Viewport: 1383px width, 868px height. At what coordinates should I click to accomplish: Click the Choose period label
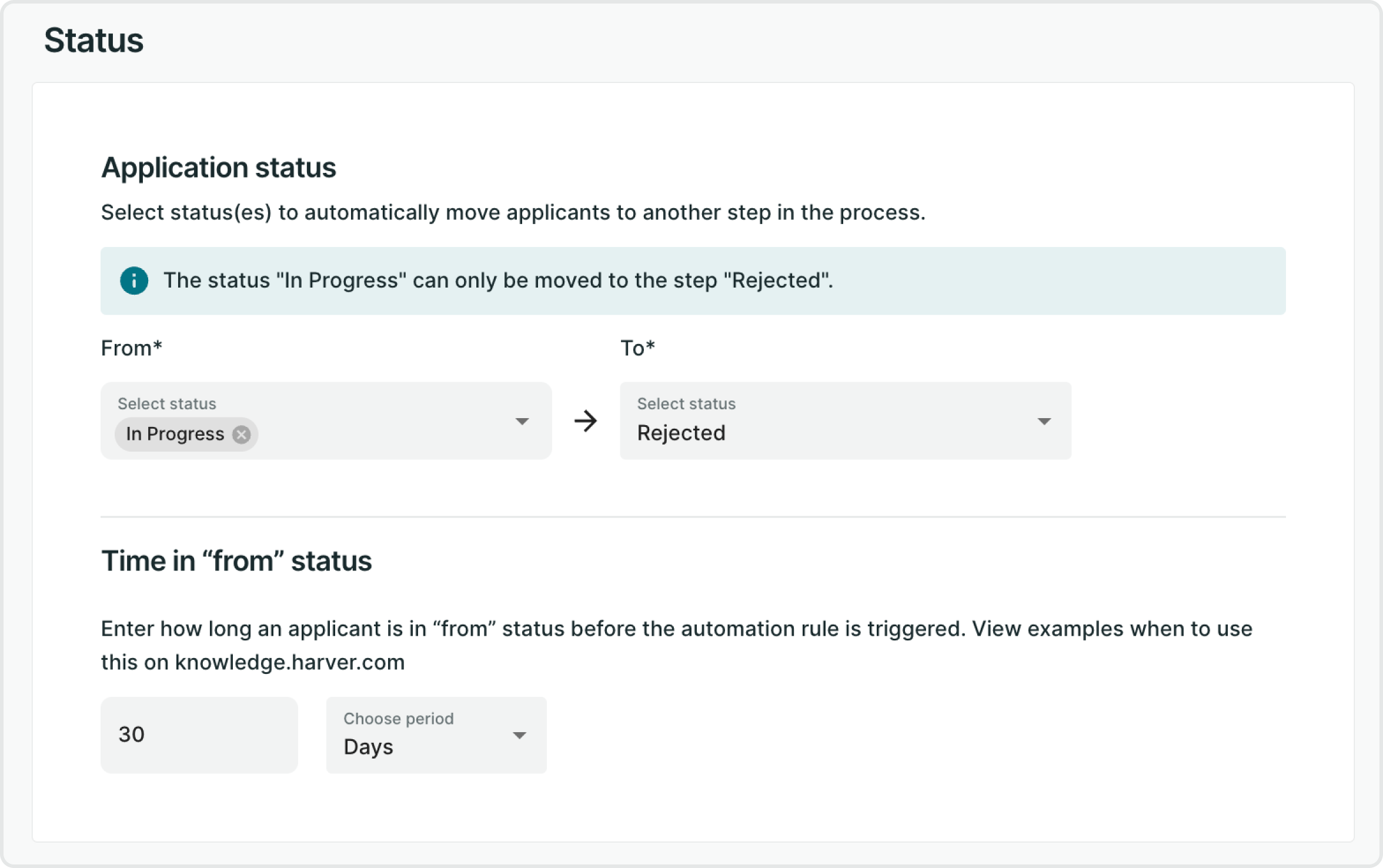click(x=398, y=719)
